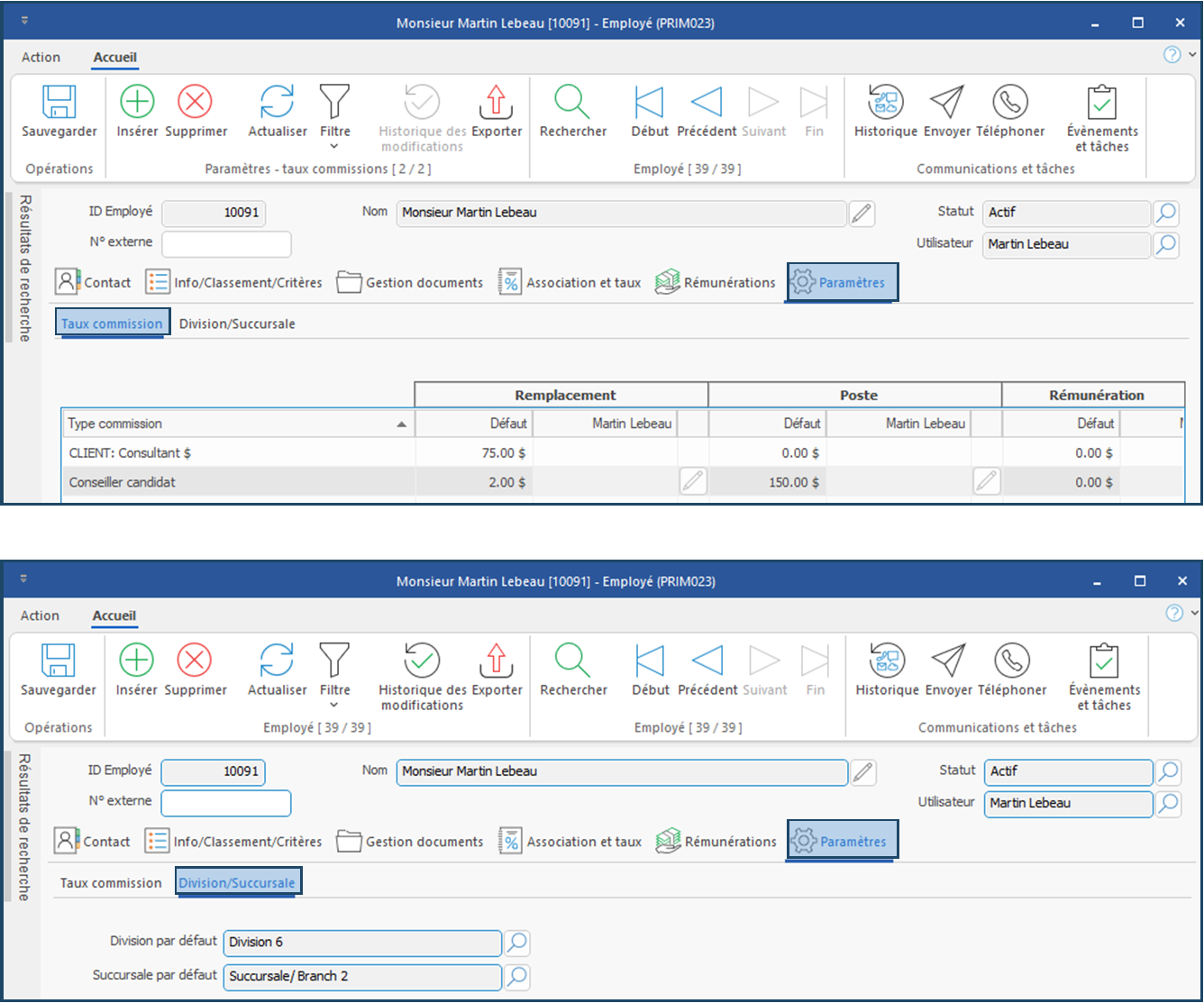Open Rémunérations tab in lower window
This screenshot has width=1204, height=1003.
pyautogui.click(x=716, y=842)
